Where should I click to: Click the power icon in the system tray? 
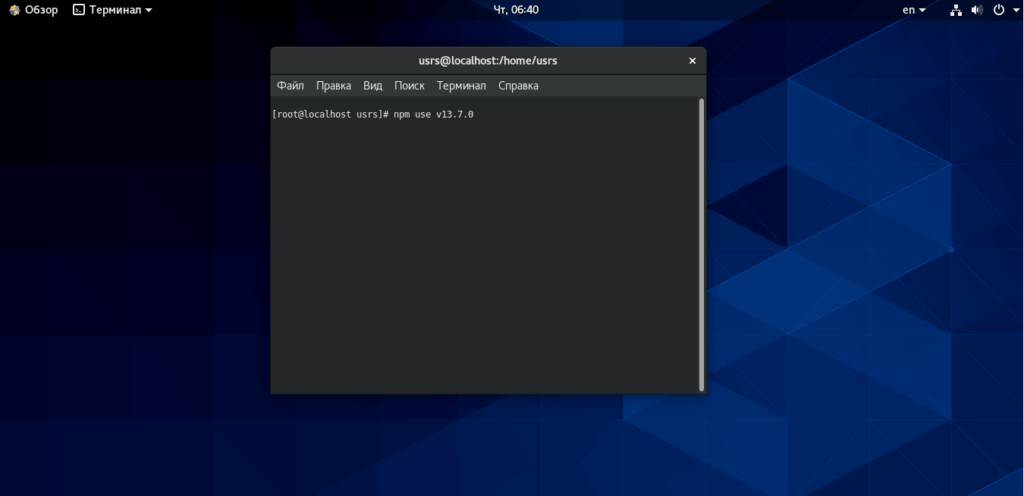(998, 10)
